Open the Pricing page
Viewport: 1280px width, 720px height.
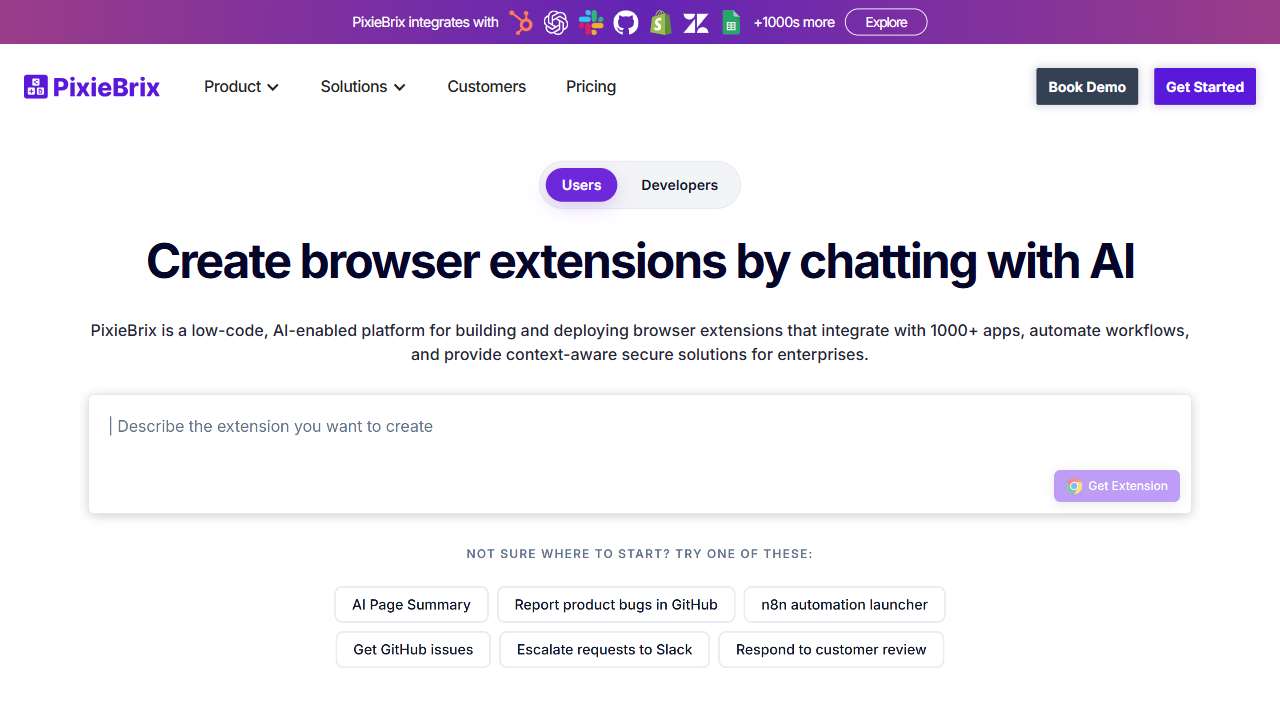[591, 87]
